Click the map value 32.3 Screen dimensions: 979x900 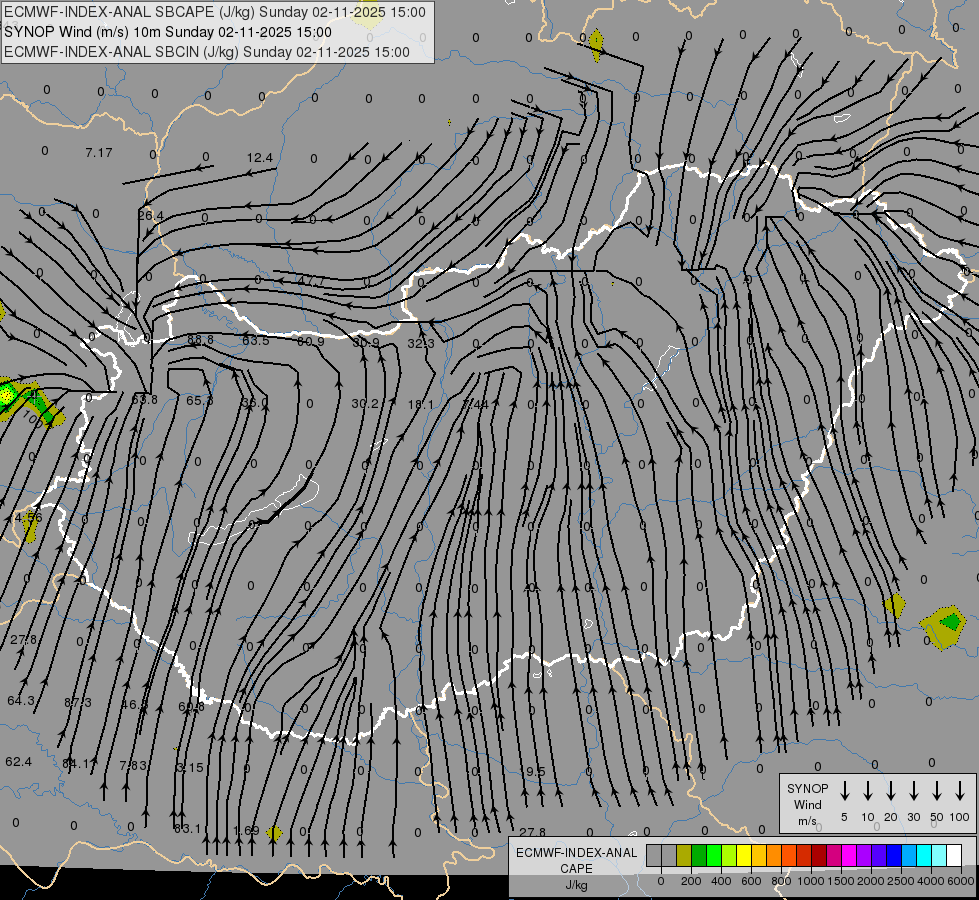(421, 344)
